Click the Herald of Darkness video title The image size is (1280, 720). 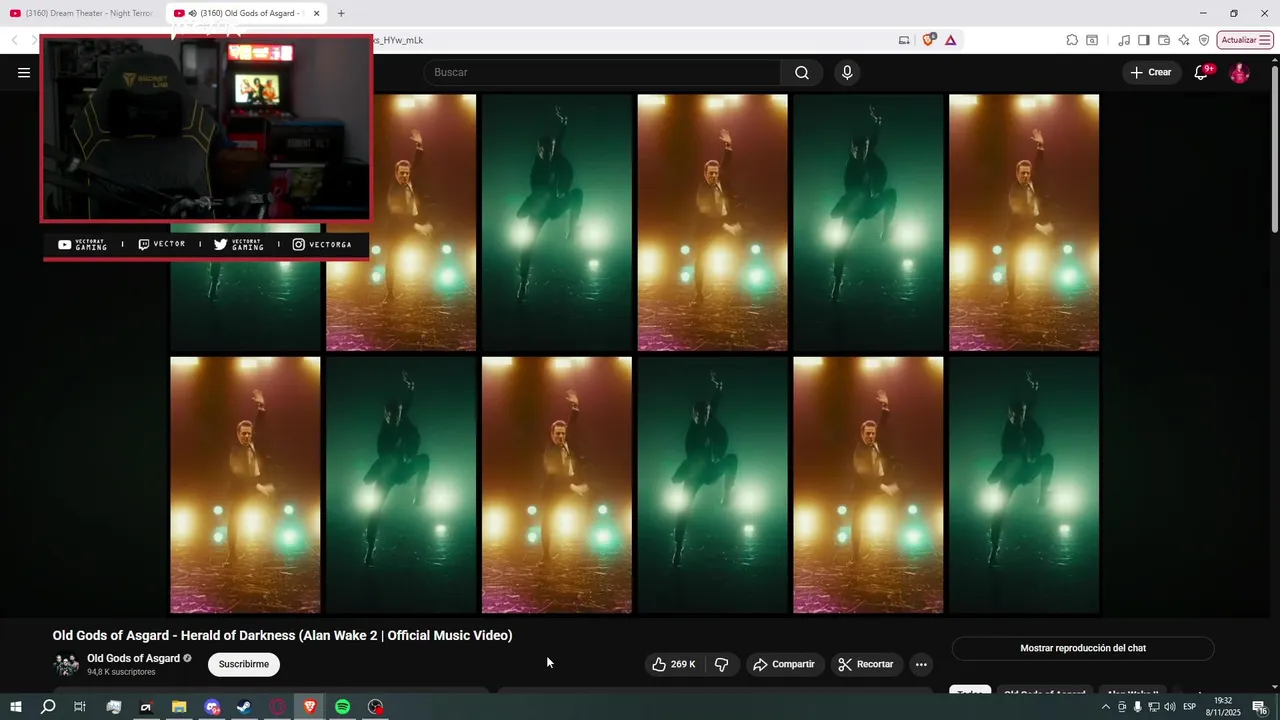click(282, 635)
